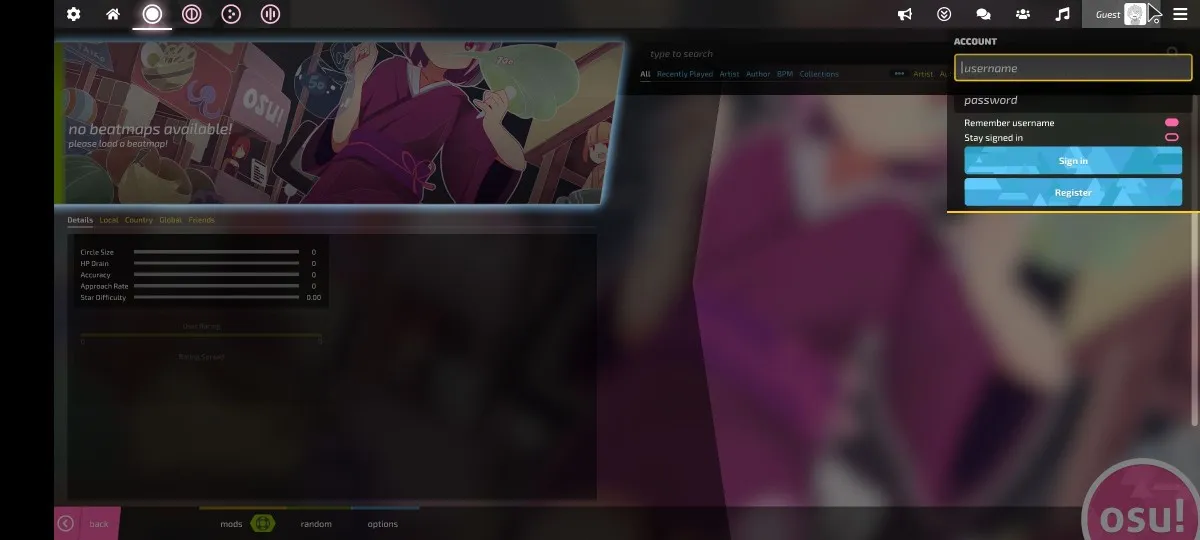Open the chat overlay icon
The image size is (1200, 540).
click(x=983, y=14)
